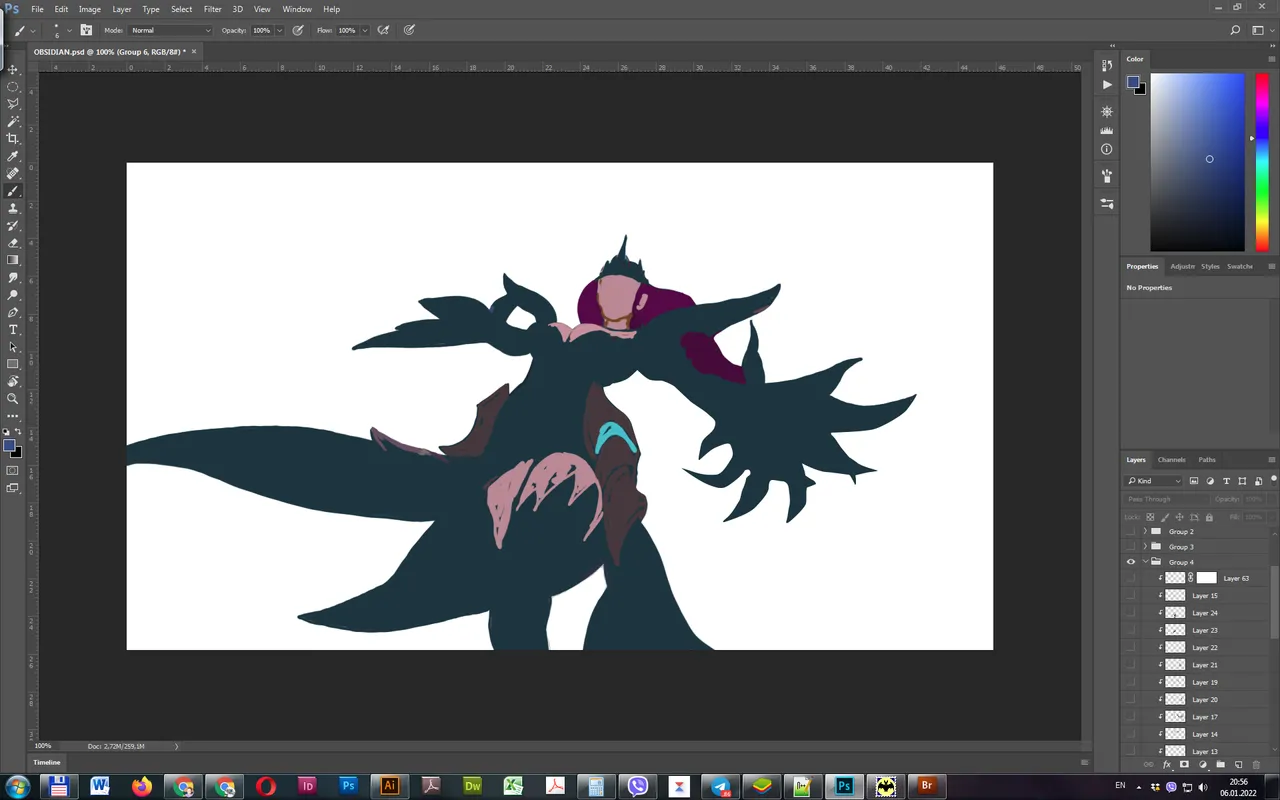Select the Polygonal Lasso tool
The image size is (1280, 800).
pyautogui.click(x=13, y=104)
